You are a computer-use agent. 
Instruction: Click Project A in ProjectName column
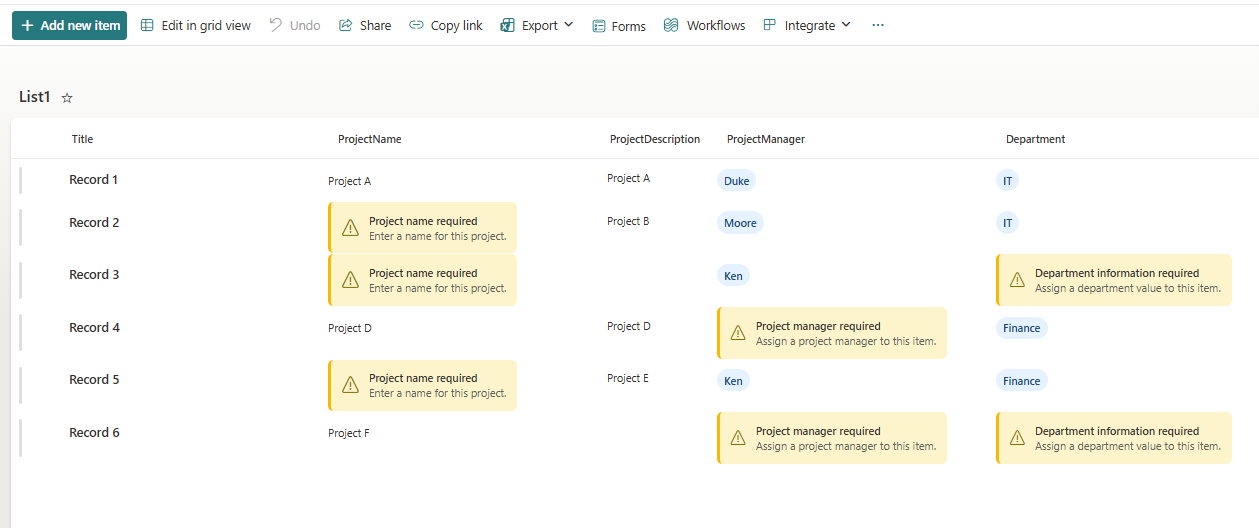[350, 182]
